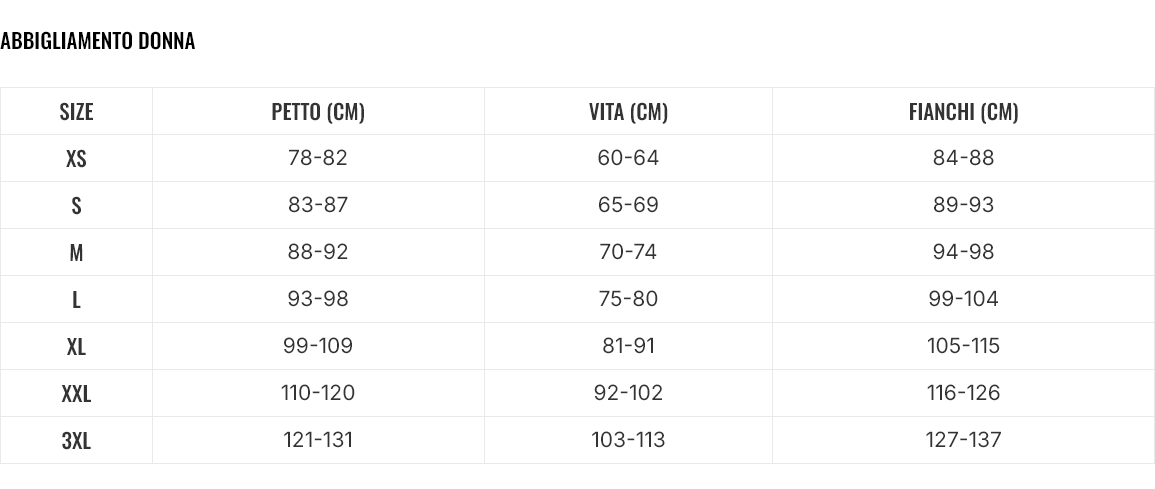Image resolution: width=1155 pixels, height=489 pixels.
Task: Select the PETTO (CM) column header
Action: [318, 111]
